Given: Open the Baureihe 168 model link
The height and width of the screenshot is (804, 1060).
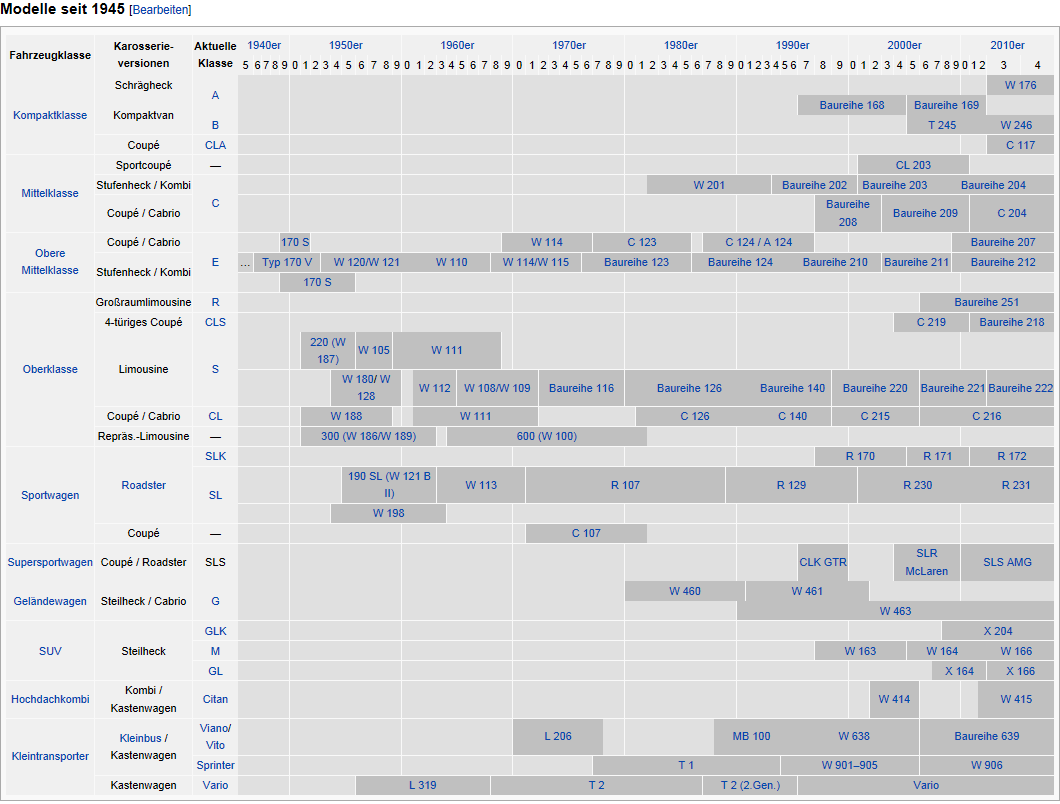Looking at the screenshot, I should click(852, 105).
